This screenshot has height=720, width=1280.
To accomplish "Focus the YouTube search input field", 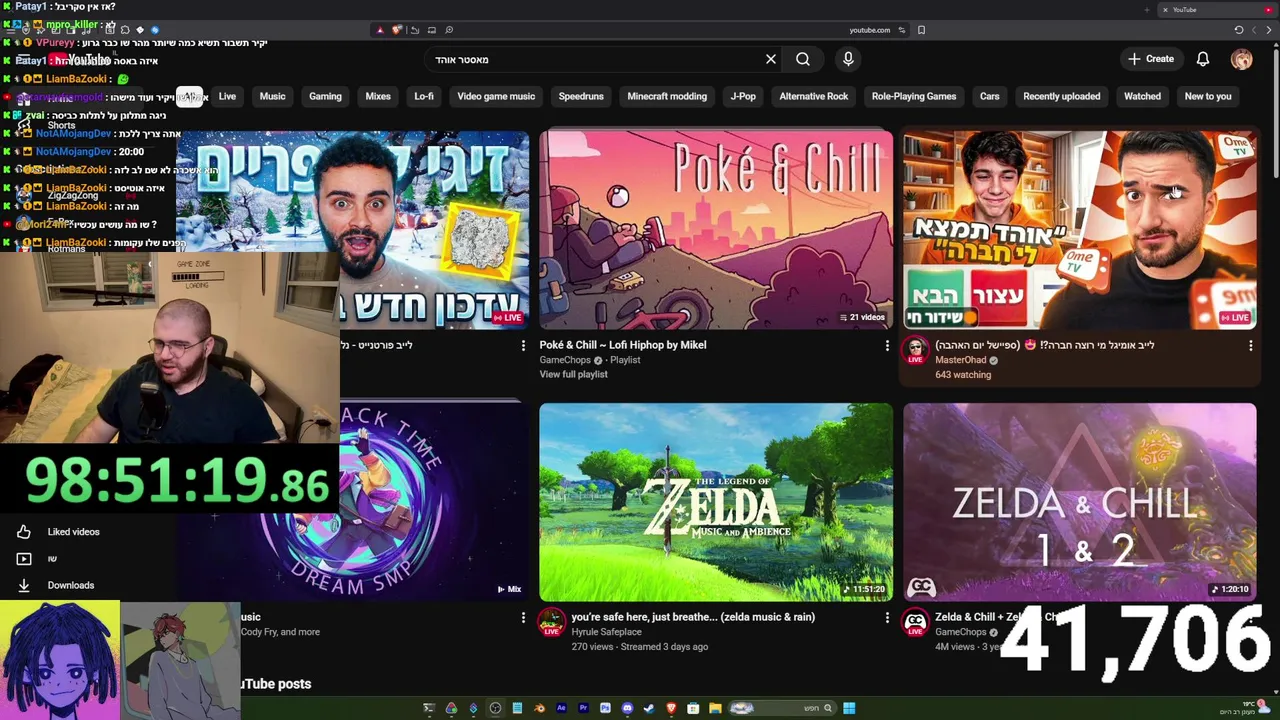I will (x=594, y=59).
